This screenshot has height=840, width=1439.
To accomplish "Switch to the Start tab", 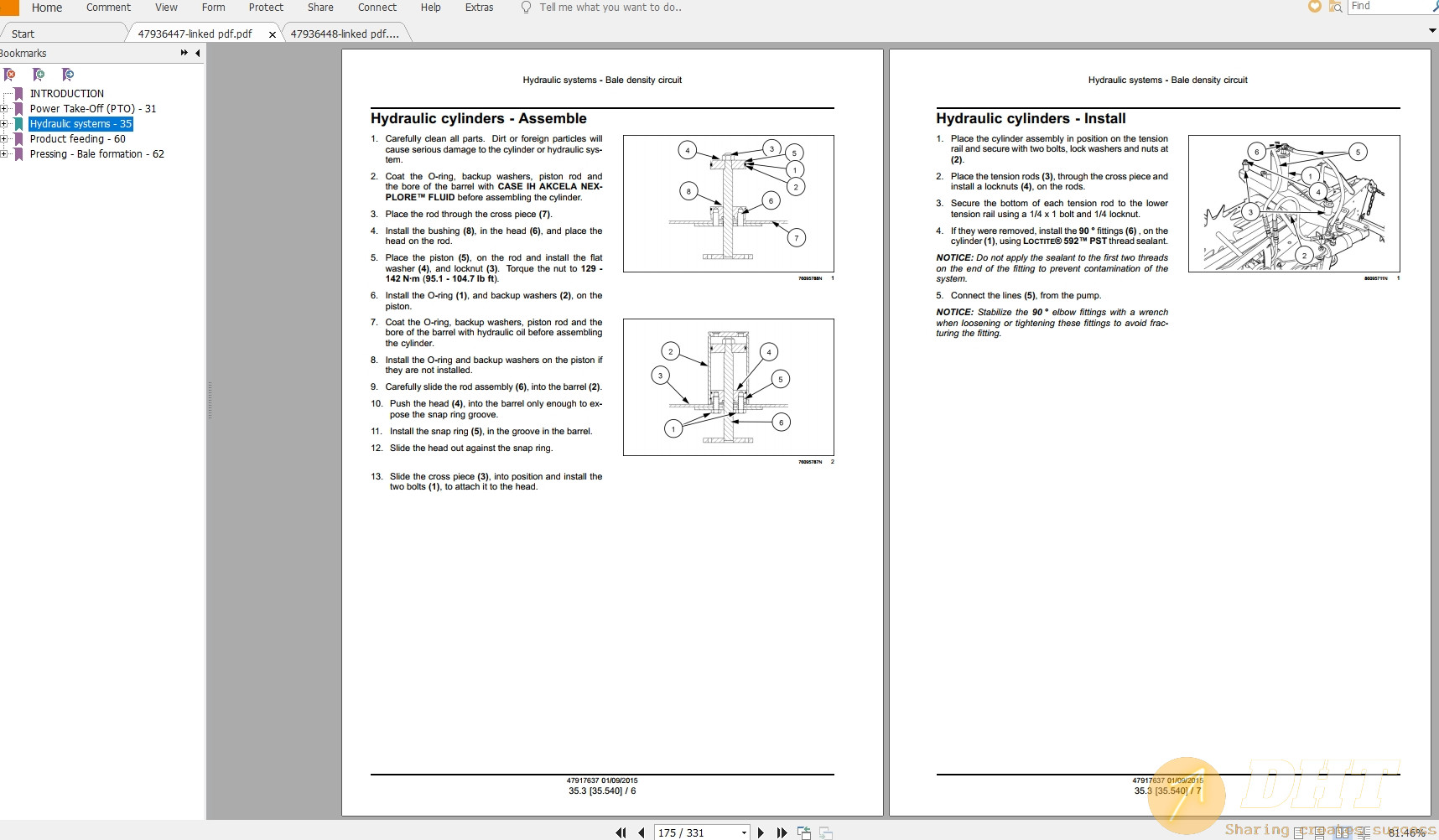I will 23,33.
